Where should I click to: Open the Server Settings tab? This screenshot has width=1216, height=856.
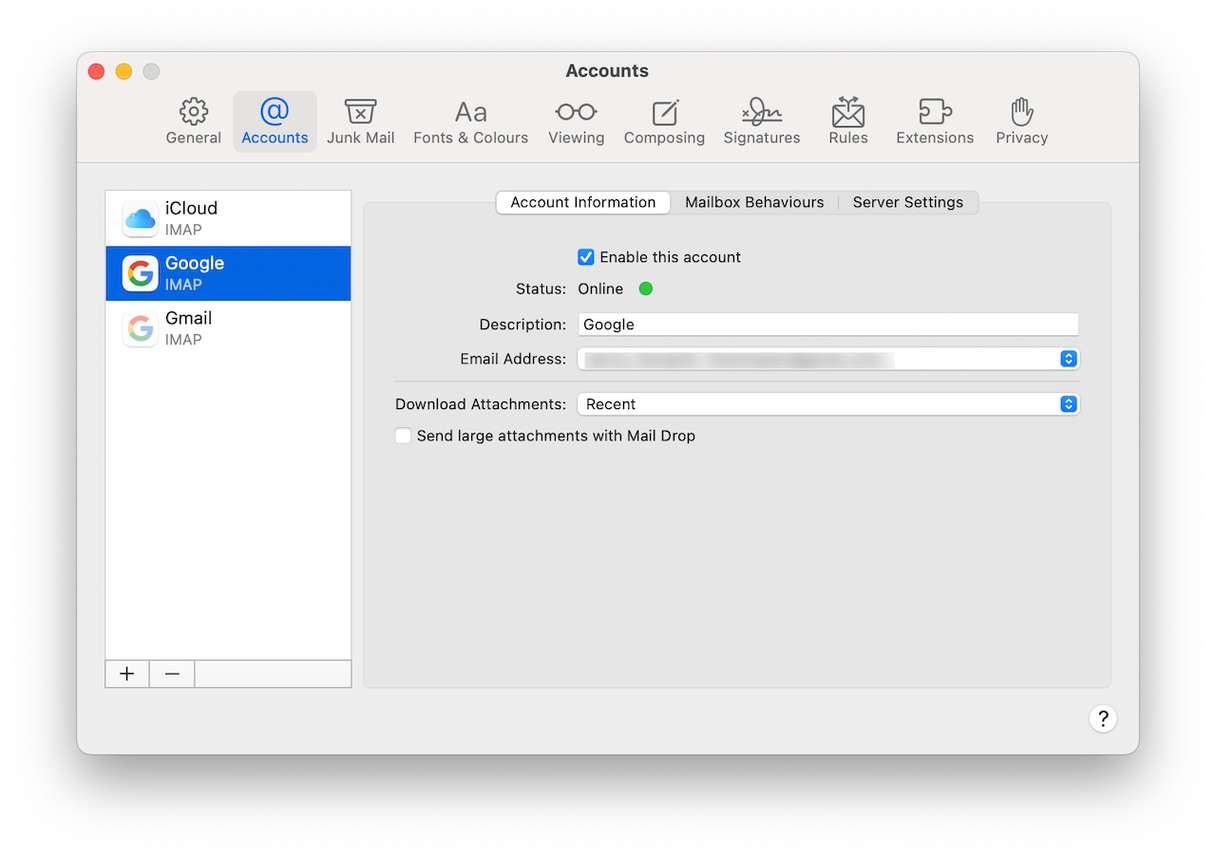(908, 202)
